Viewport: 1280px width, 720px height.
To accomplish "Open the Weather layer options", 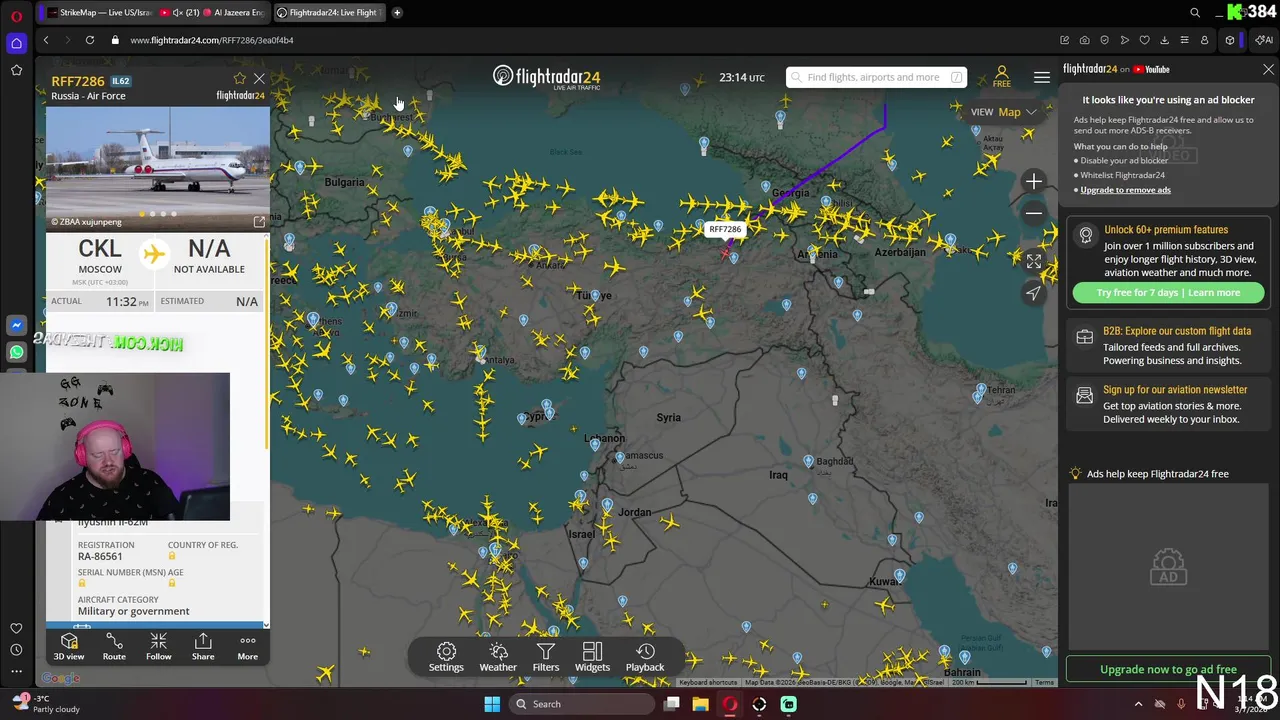I will (498, 657).
